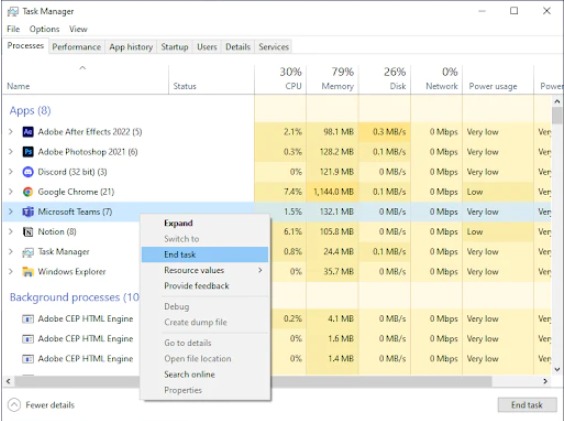564x421 pixels.
Task: Expand the Windows Explorer row
Action: coord(11,272)
